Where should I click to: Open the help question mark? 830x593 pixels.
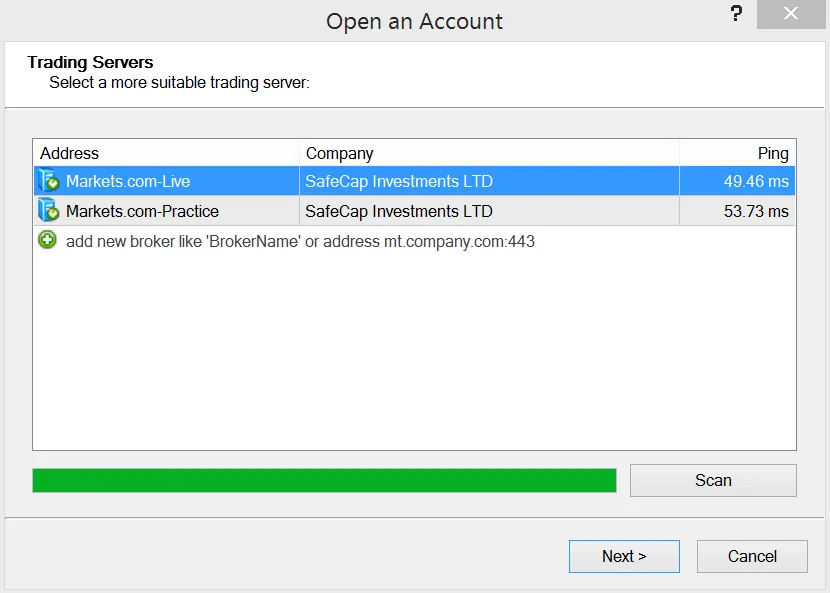pyautogui.click(x=736, y=13)
